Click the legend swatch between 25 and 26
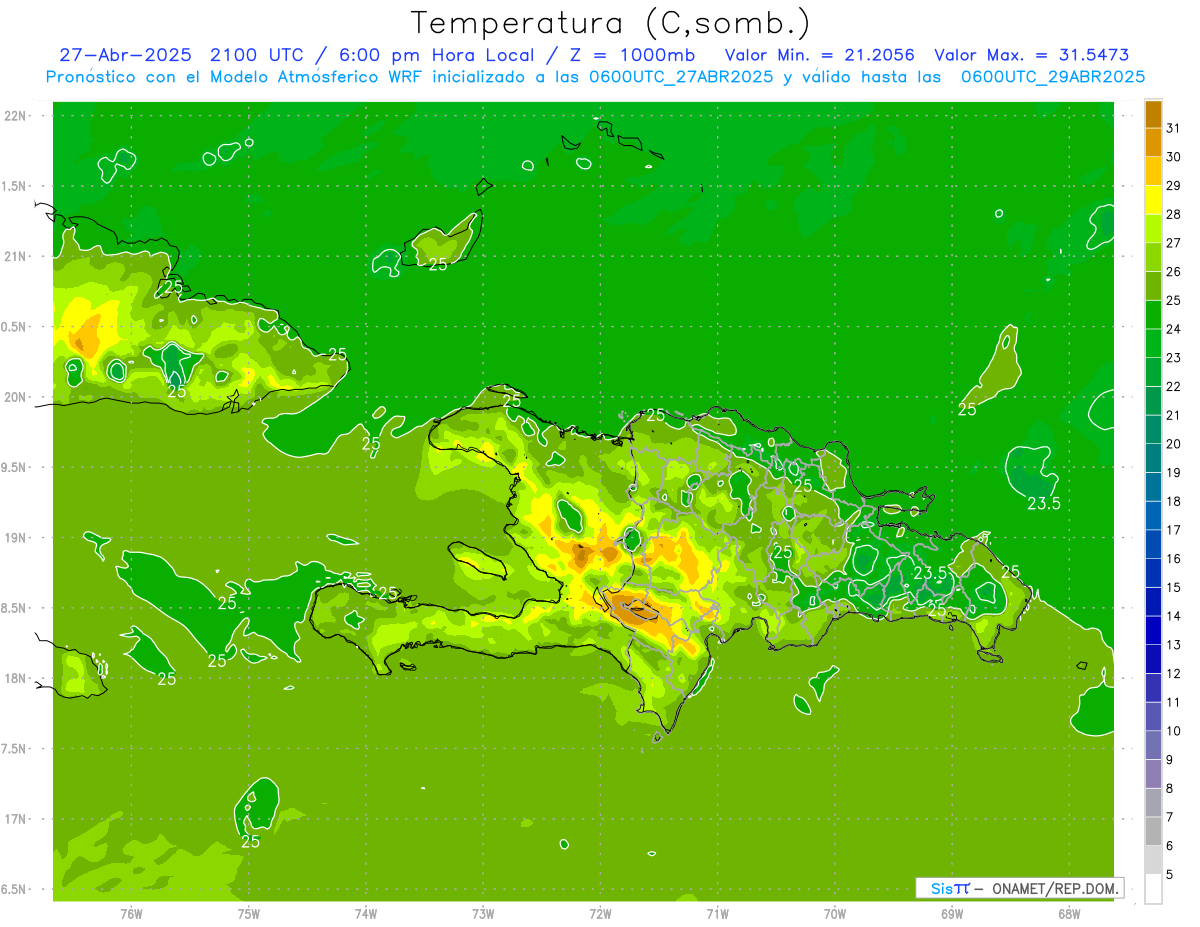 click(1153, 286)
